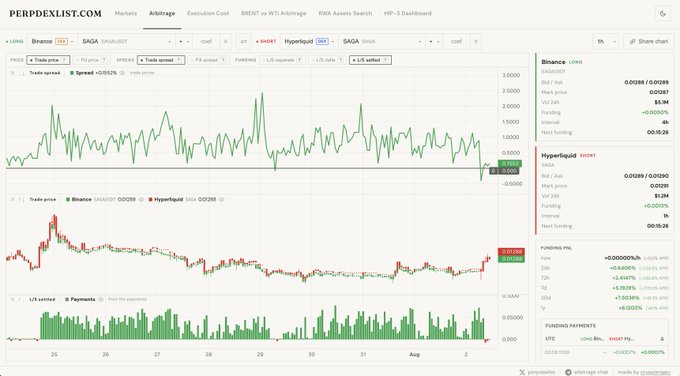The image size is (680, 376).
Task: Open the Execution Cost tab
Action: (x=208, y=13)
